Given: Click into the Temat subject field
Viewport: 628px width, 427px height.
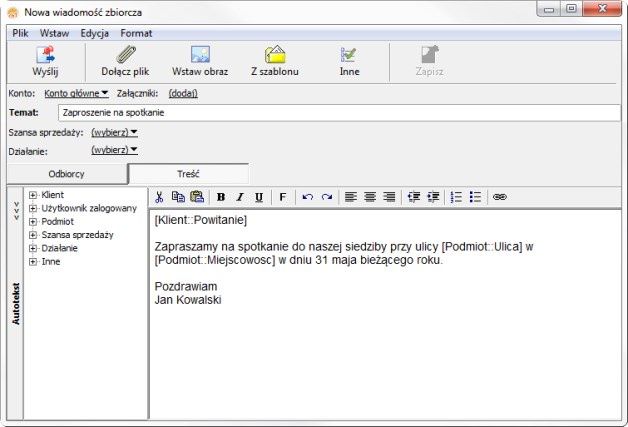Looking at the screenshot, I should (339, 113).
